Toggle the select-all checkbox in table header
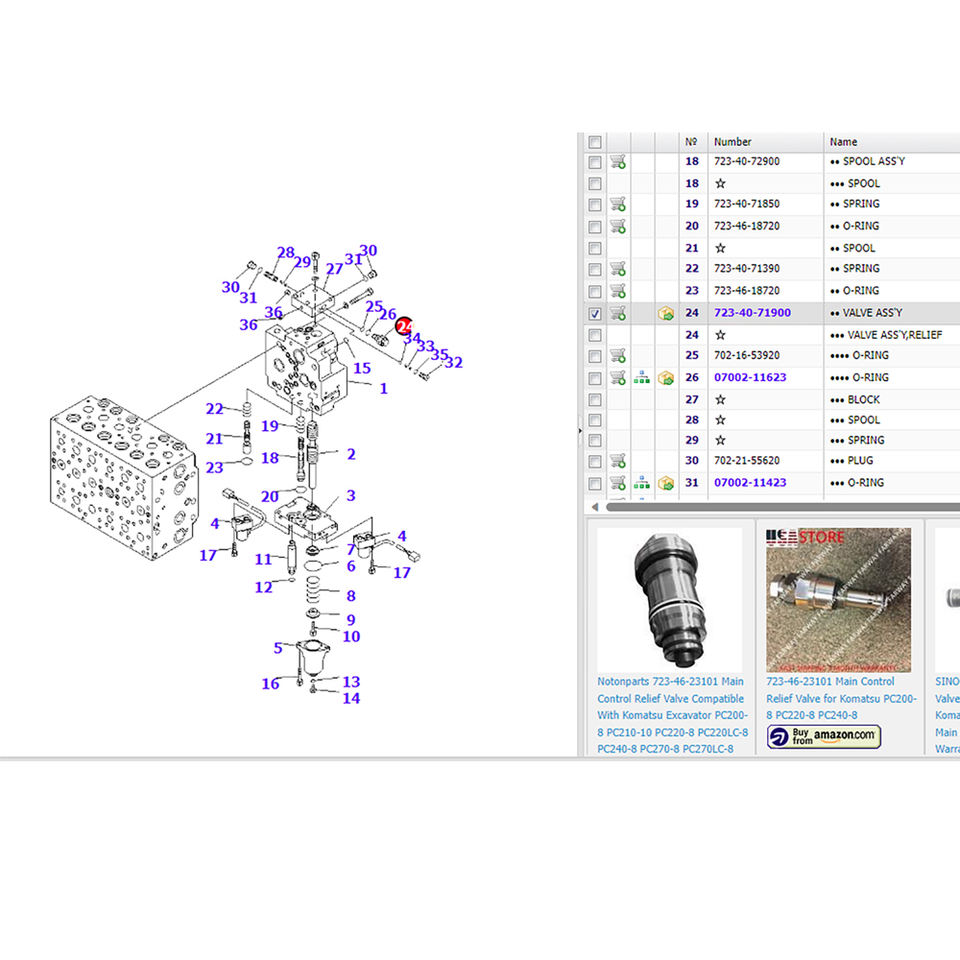This screenshot has width=960, height=960. (x=594, y=142)
